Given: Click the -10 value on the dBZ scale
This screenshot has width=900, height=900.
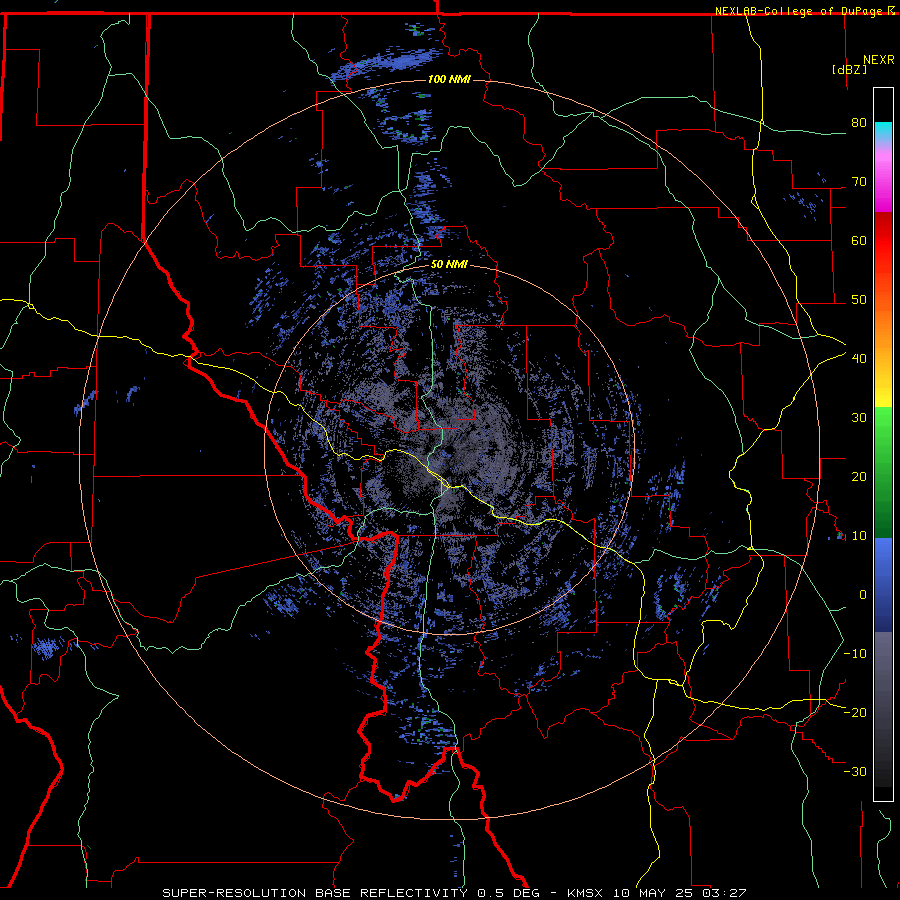Looking at the screenshot, I should point(855,654).
